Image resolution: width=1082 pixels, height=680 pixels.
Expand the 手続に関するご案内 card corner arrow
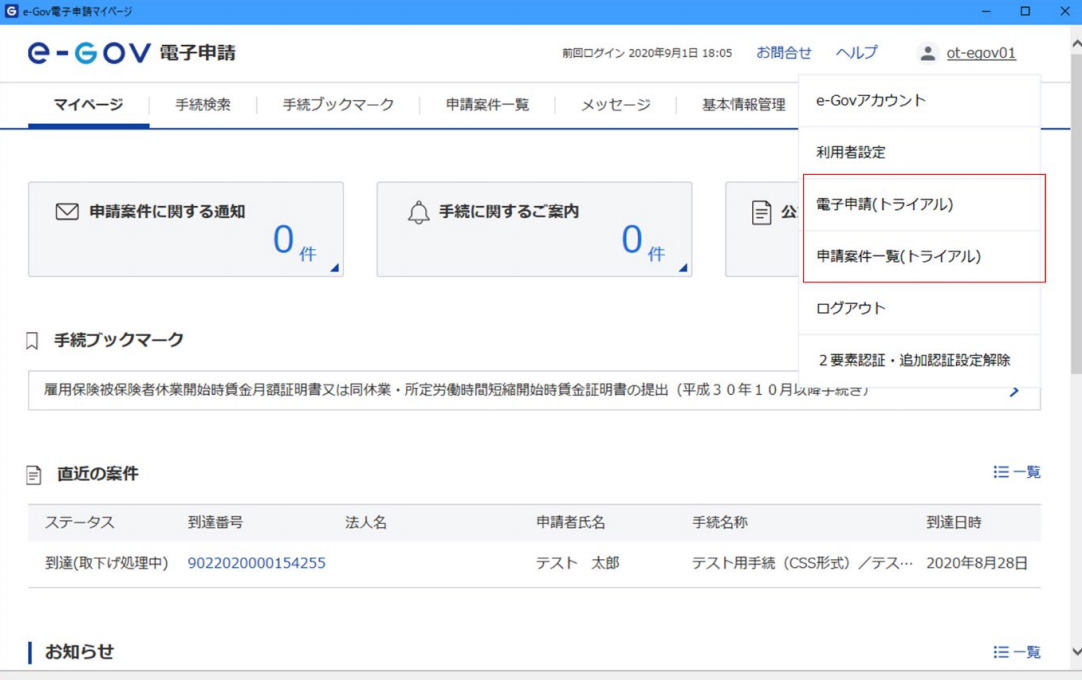(x=683, y=268)
